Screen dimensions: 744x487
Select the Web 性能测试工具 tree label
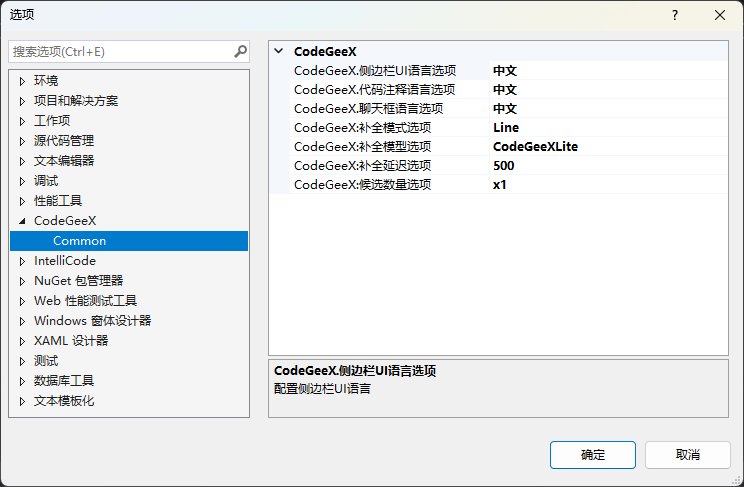[x=85, y=300]
